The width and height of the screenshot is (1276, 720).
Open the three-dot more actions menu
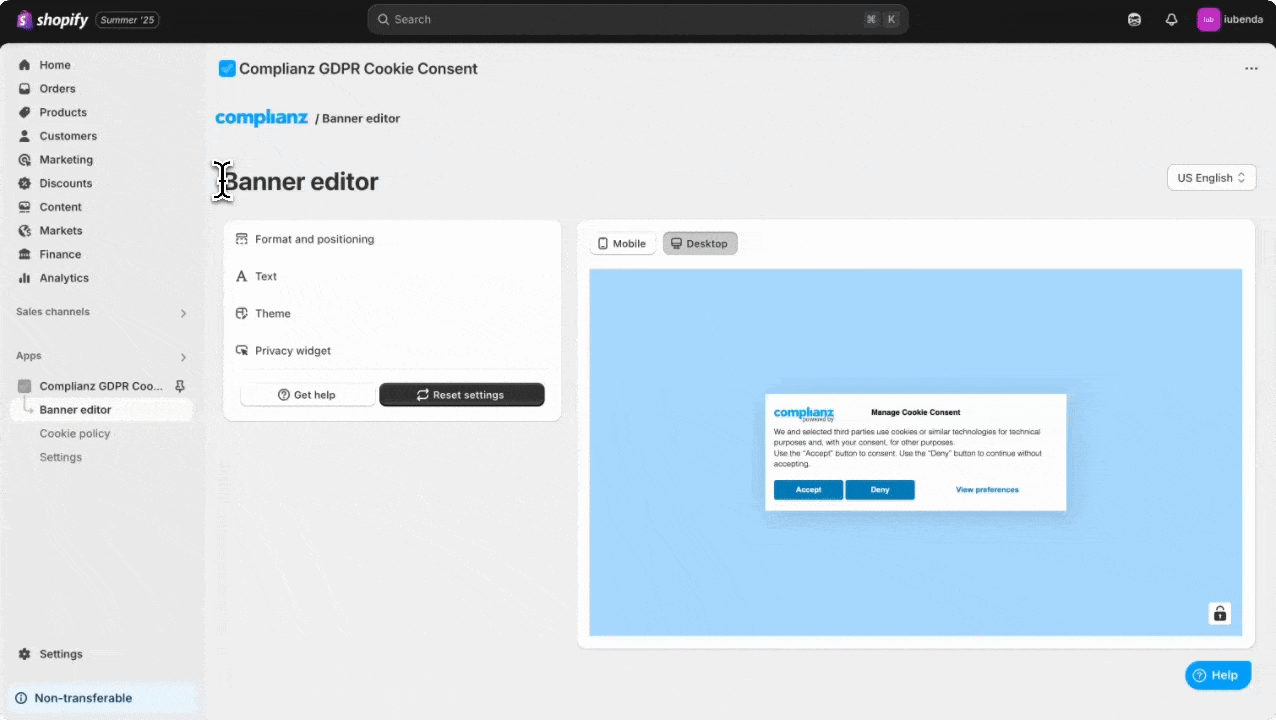pos(1251,69)
